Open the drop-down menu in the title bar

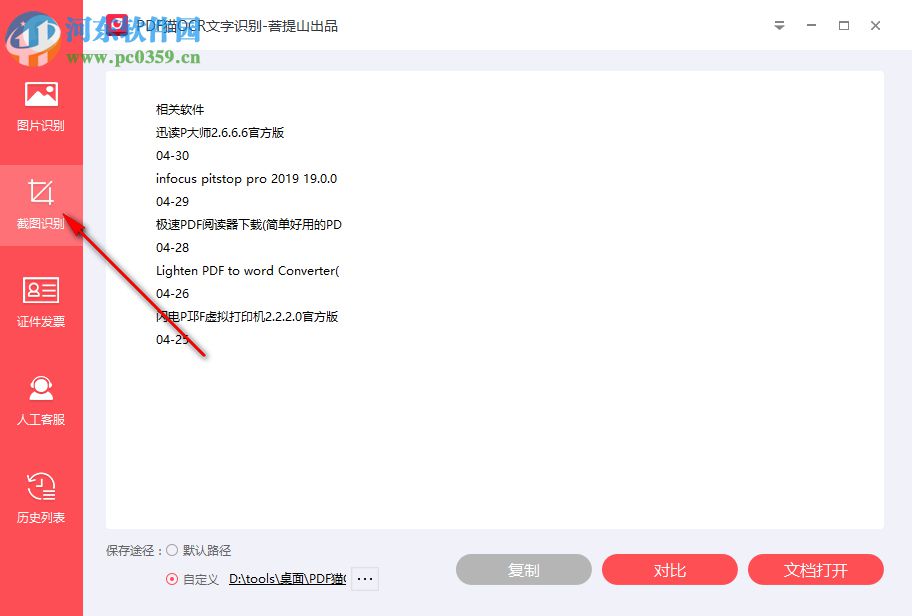pyautogui.click(x=780, y=26)
